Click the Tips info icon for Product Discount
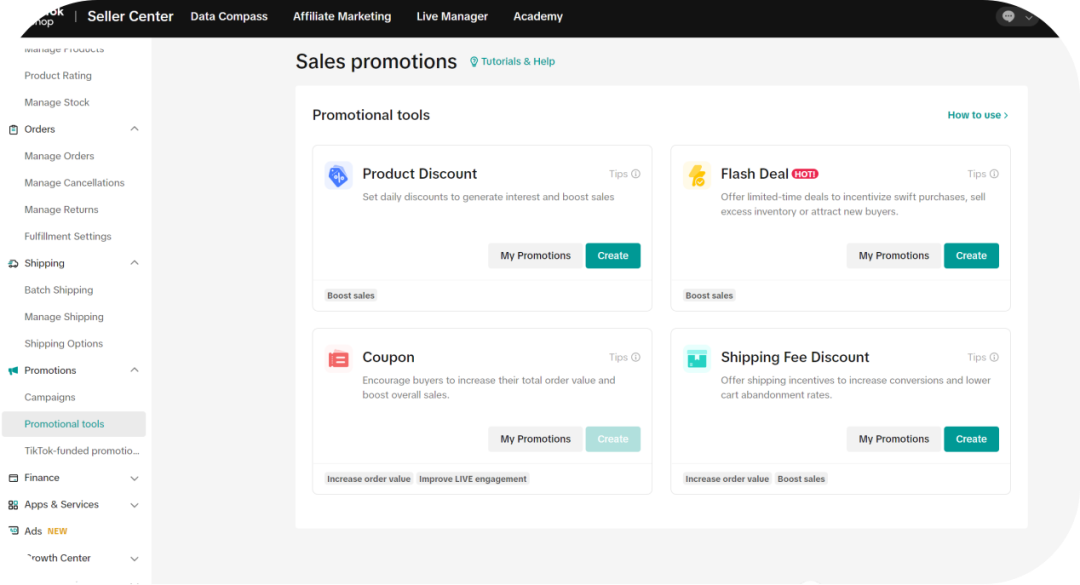 coord(636,174)
